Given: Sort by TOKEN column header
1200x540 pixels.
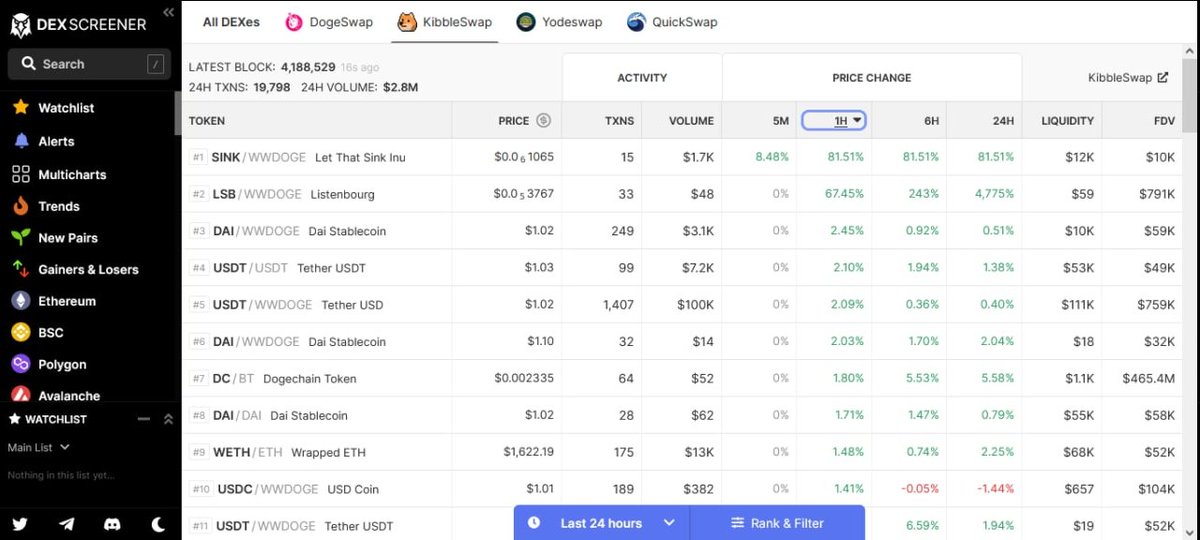Looking at the screenshot, I should [x=207, y=120].
